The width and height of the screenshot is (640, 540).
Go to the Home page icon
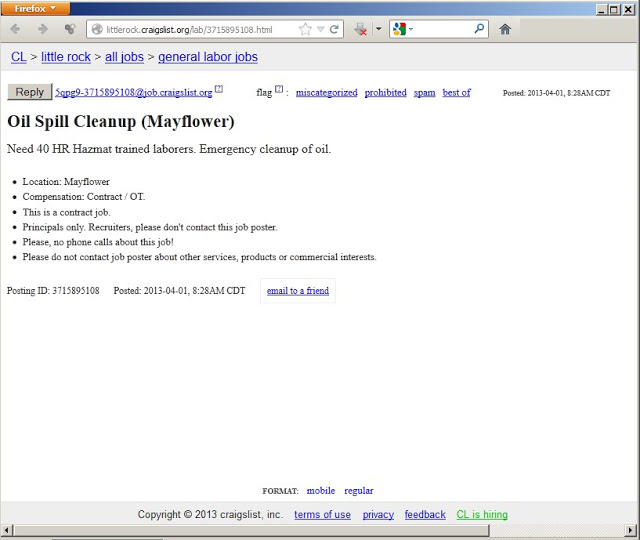pyautogui.click(x=505, y=29)
